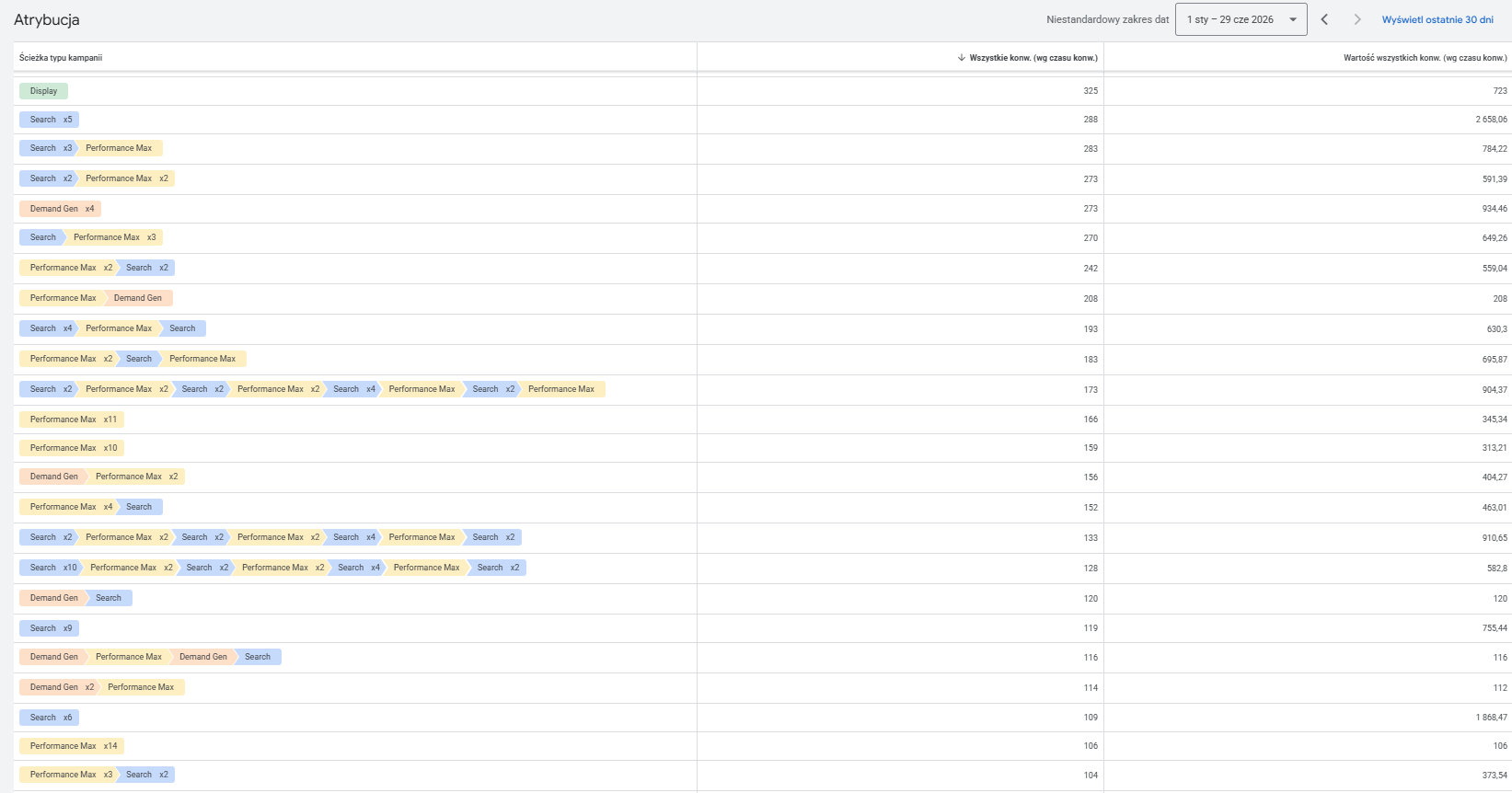Open the date range dropdown '1 sty – 29 cze 2026'
1512x793 pixels.
click(1241, 19)
